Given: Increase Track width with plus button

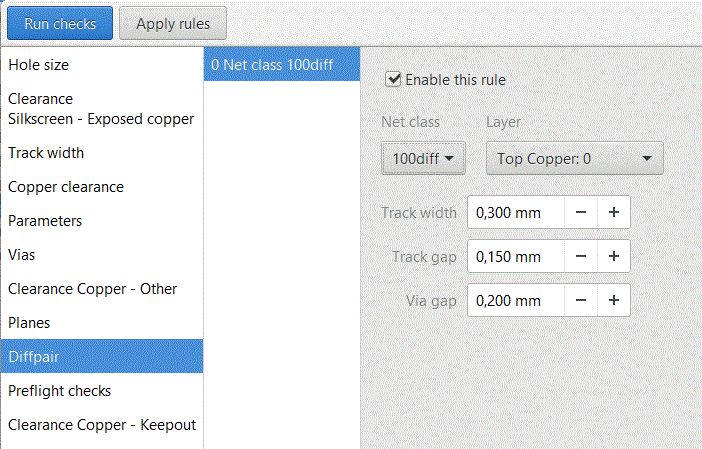Looking at the screenshot, I should click(614, 212).
